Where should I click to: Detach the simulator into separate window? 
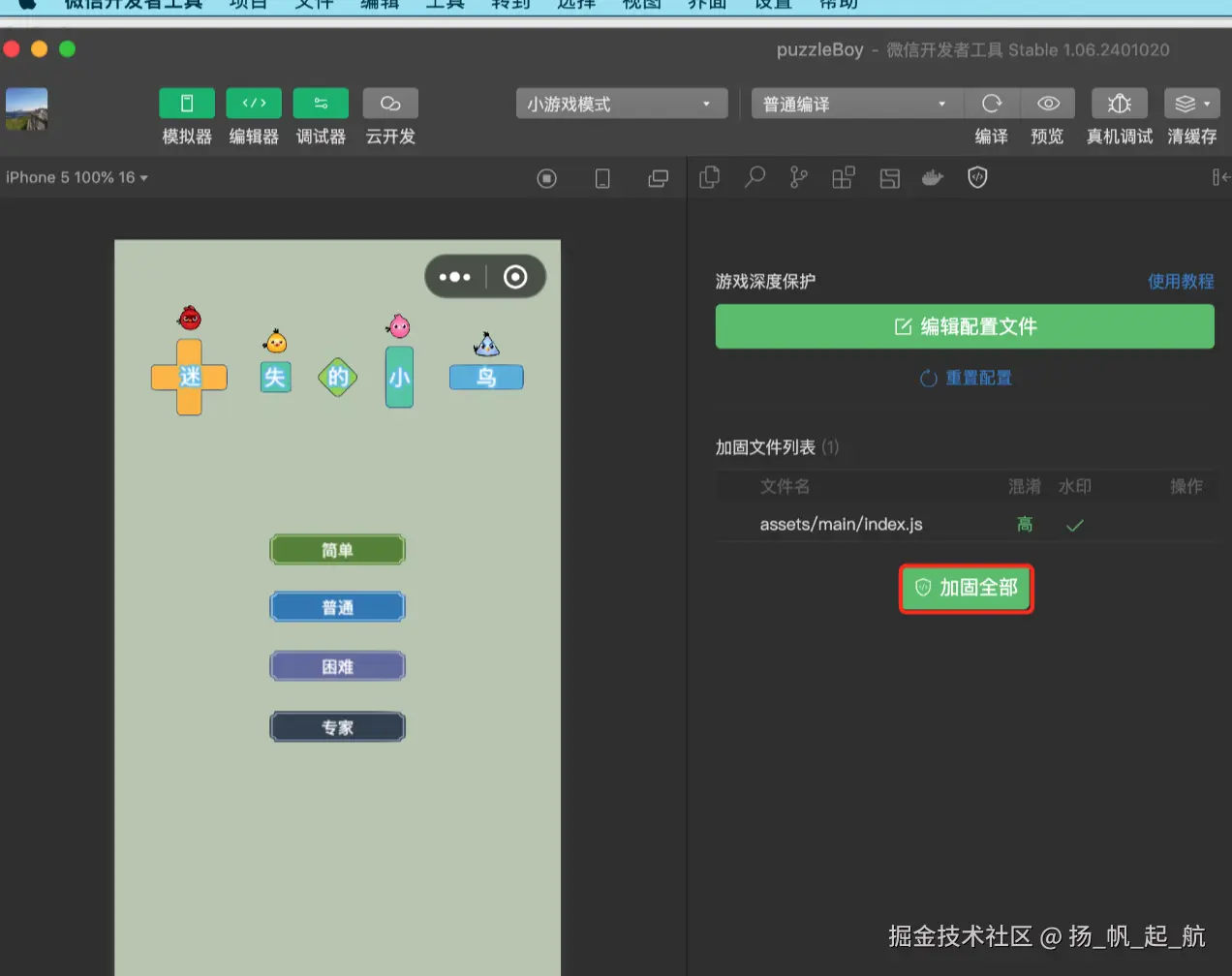659,178
